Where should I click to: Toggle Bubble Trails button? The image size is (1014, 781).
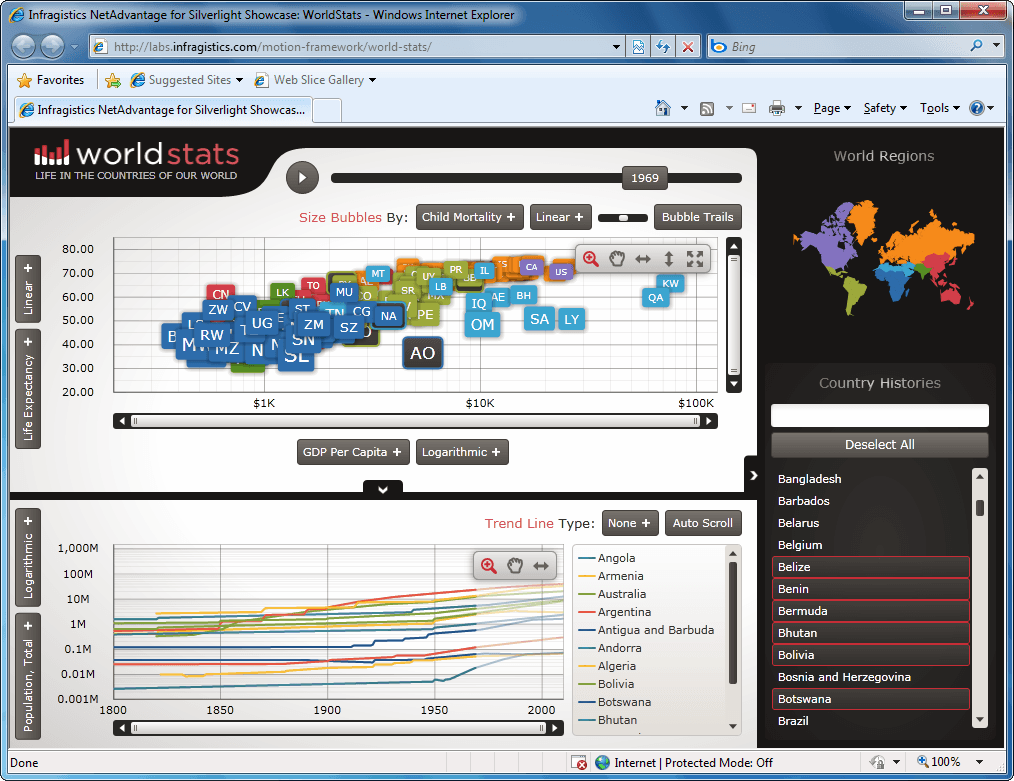pyautogui.click(x=698, y=217)
